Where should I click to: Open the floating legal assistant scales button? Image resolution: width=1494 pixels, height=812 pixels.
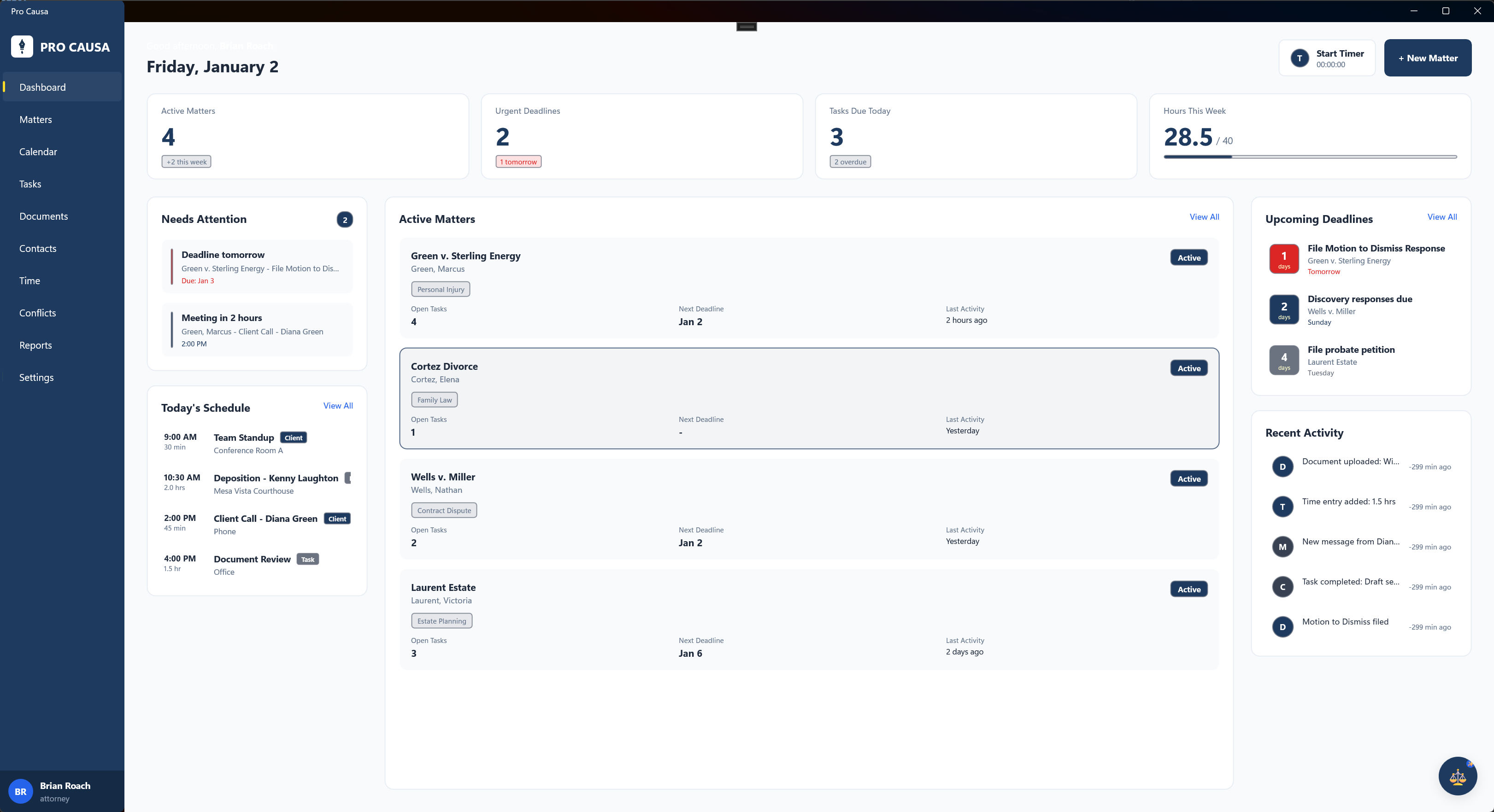coord(1459,776)
